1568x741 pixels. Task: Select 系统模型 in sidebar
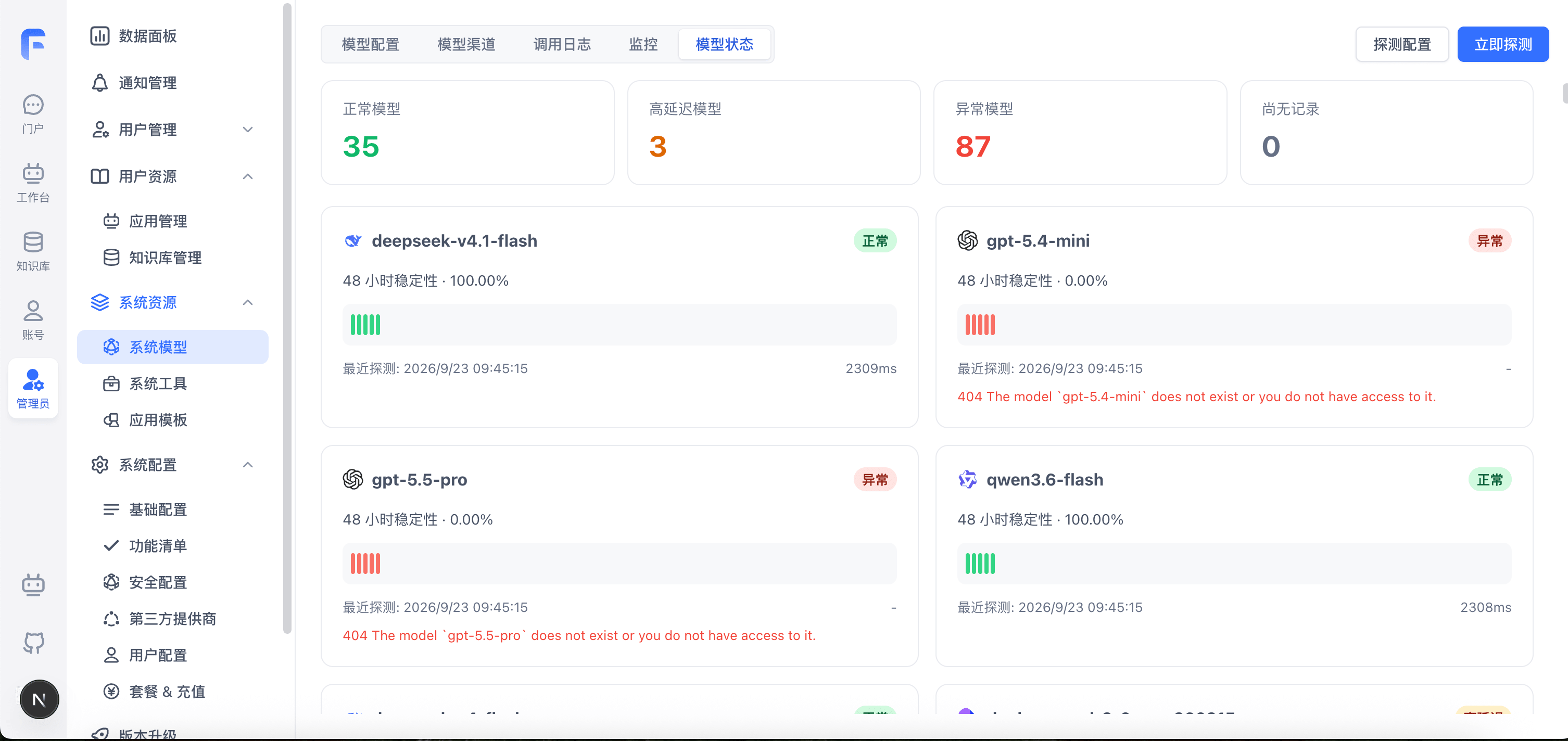click(172, 347)
